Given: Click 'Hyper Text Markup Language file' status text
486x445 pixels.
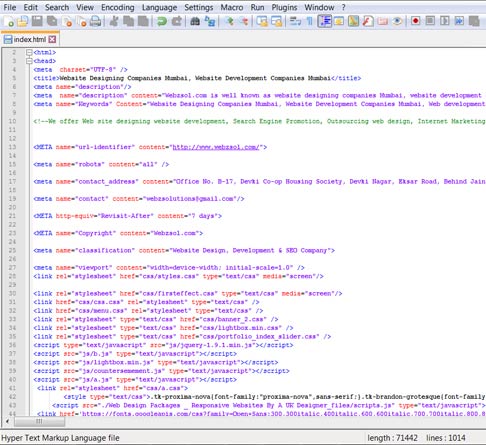Looking at the screenshot, I should pyautogui.click(x=60, y=438).
